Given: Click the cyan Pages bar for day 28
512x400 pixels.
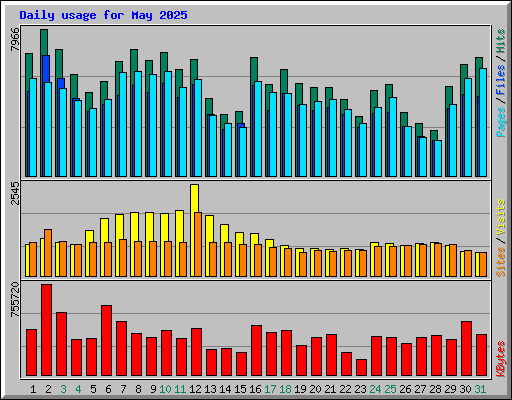Looking at the screenshot, I should coord(438,159).
